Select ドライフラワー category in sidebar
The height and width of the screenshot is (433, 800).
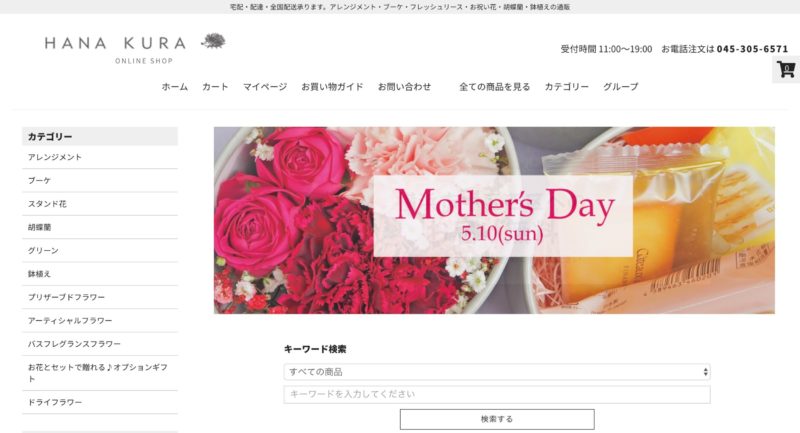pos(100,402)
